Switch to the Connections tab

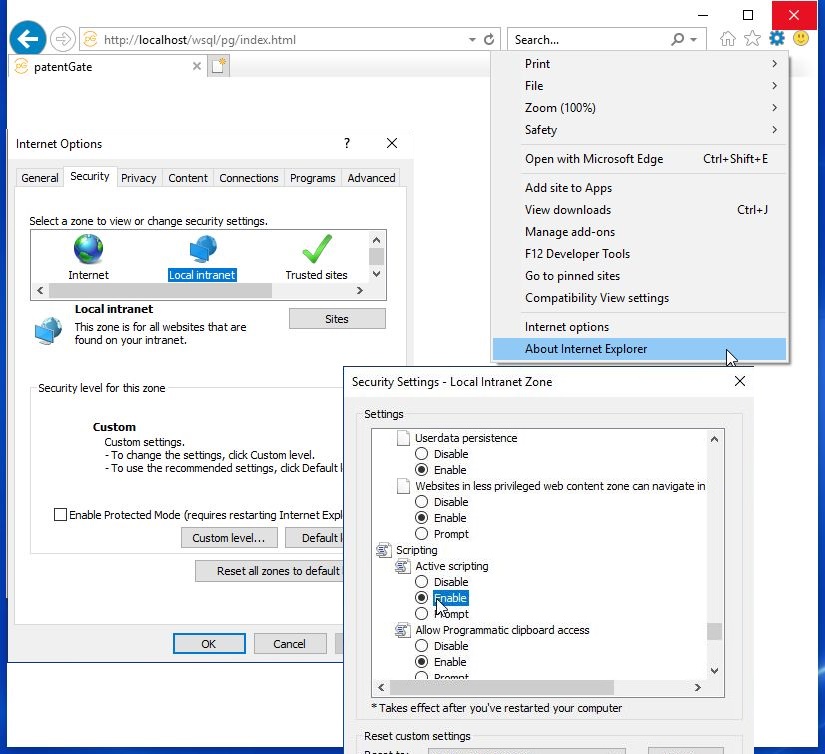(x=249, y=178)
